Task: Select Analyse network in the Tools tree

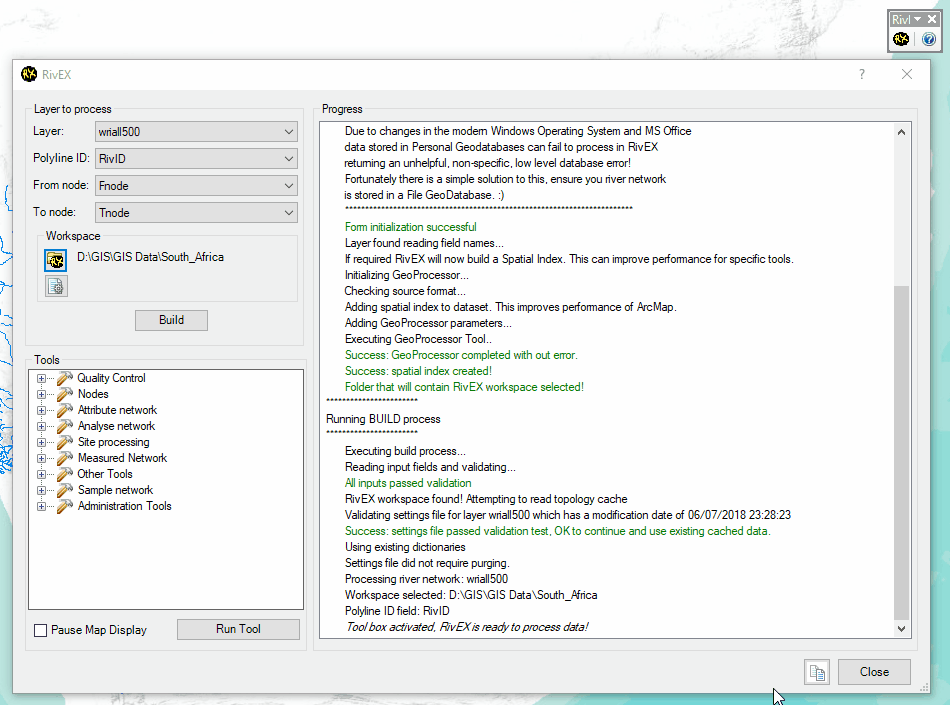Action: coord(116,426)
